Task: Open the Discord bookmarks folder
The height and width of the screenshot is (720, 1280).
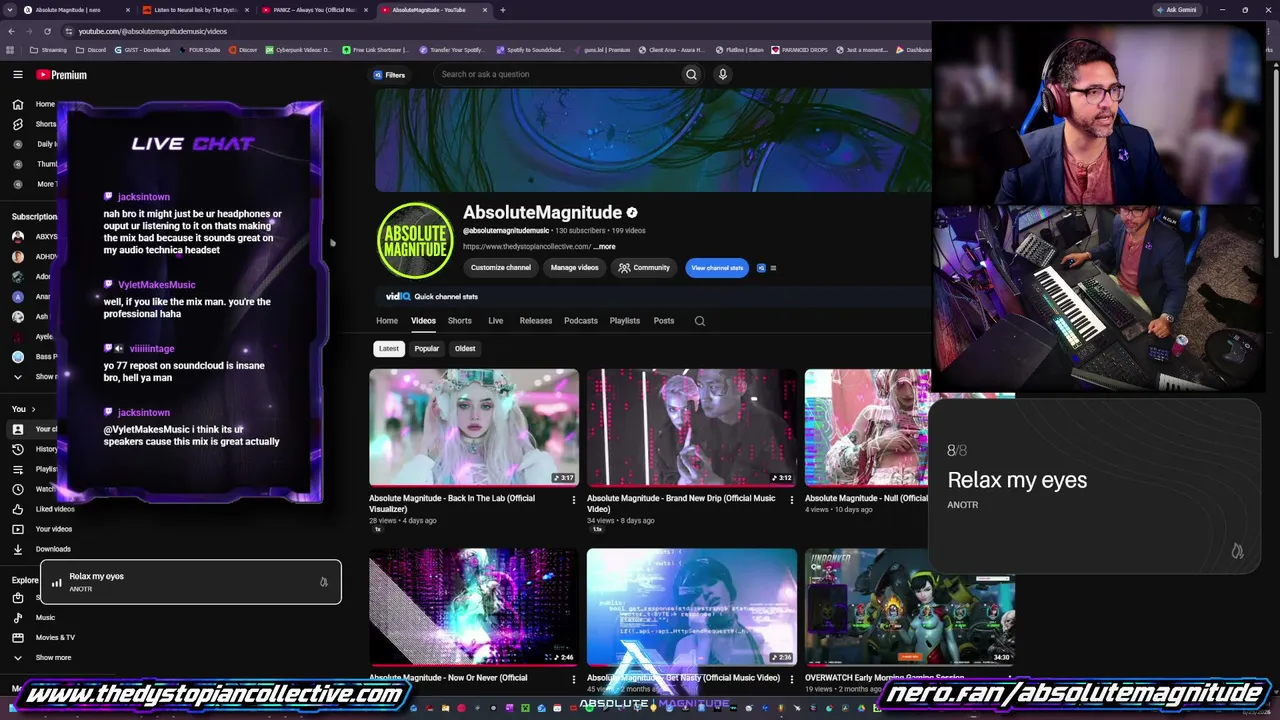Action: [91, 50]
